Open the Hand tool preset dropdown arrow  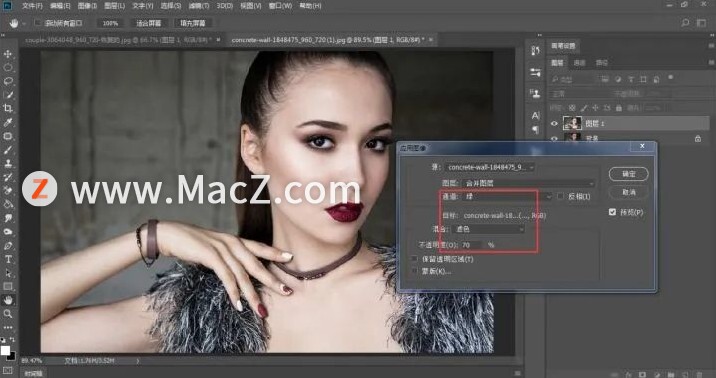[x=24, y=23]
